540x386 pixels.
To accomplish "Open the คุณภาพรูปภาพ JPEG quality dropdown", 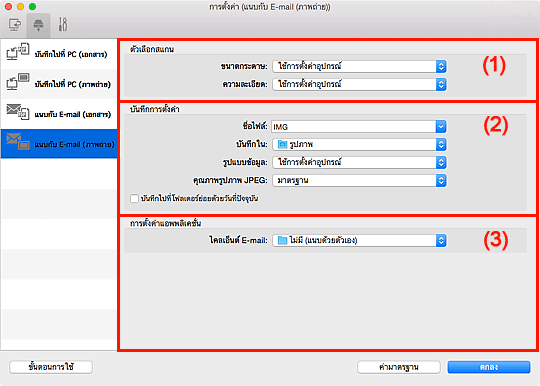I will [359, 180].
